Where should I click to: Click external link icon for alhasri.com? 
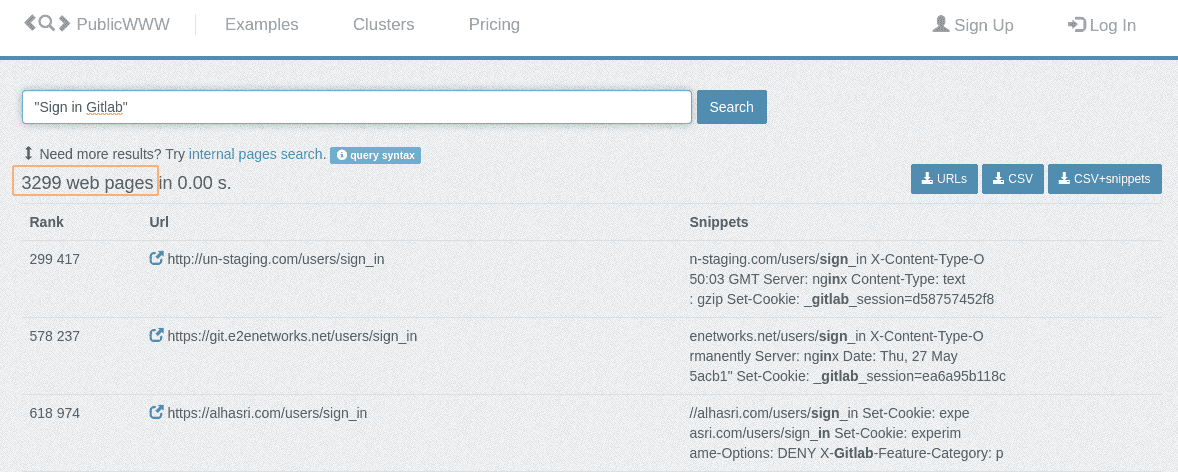tap(156, 413)
